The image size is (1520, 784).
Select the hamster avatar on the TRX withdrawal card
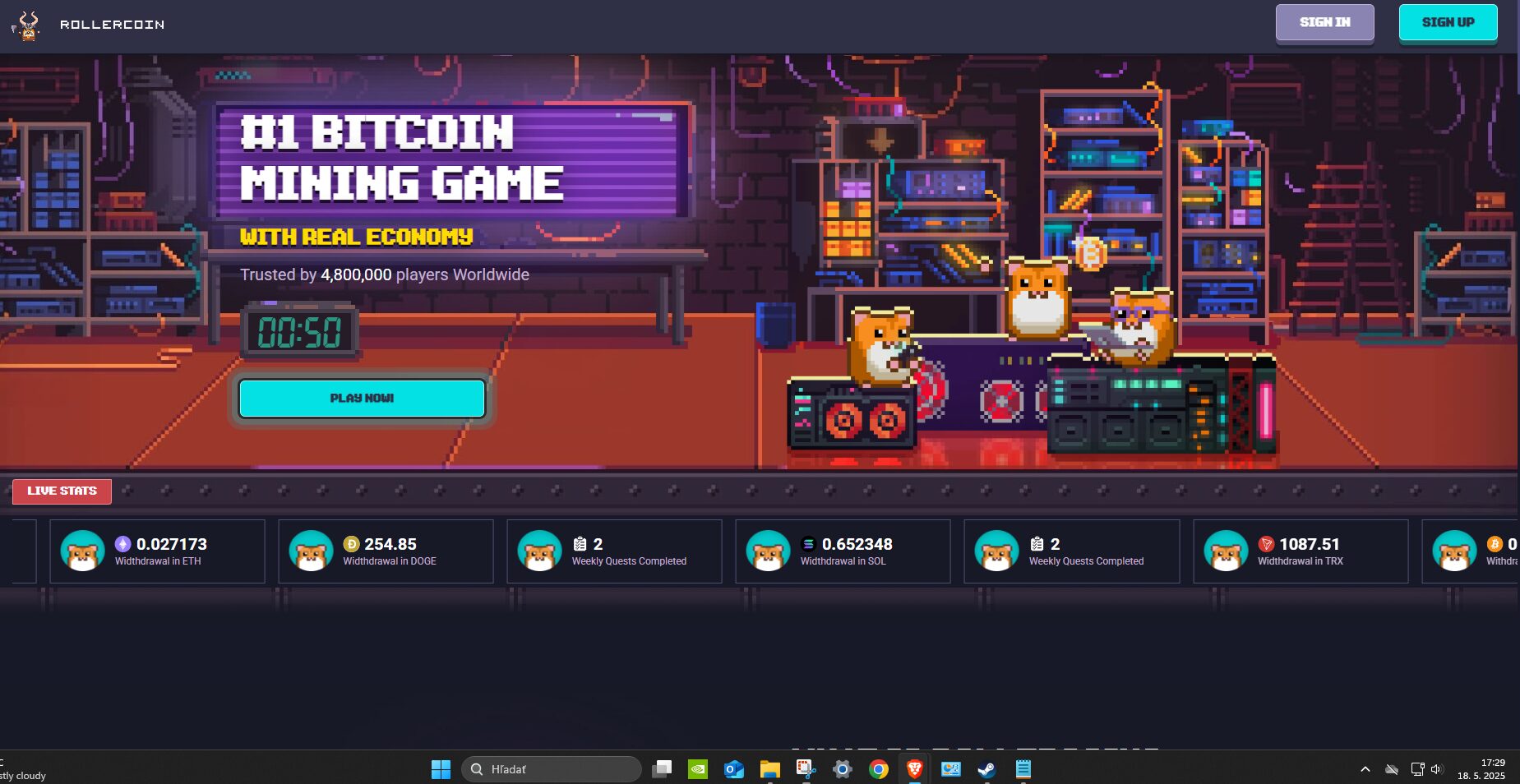[x=1226, y=551]
